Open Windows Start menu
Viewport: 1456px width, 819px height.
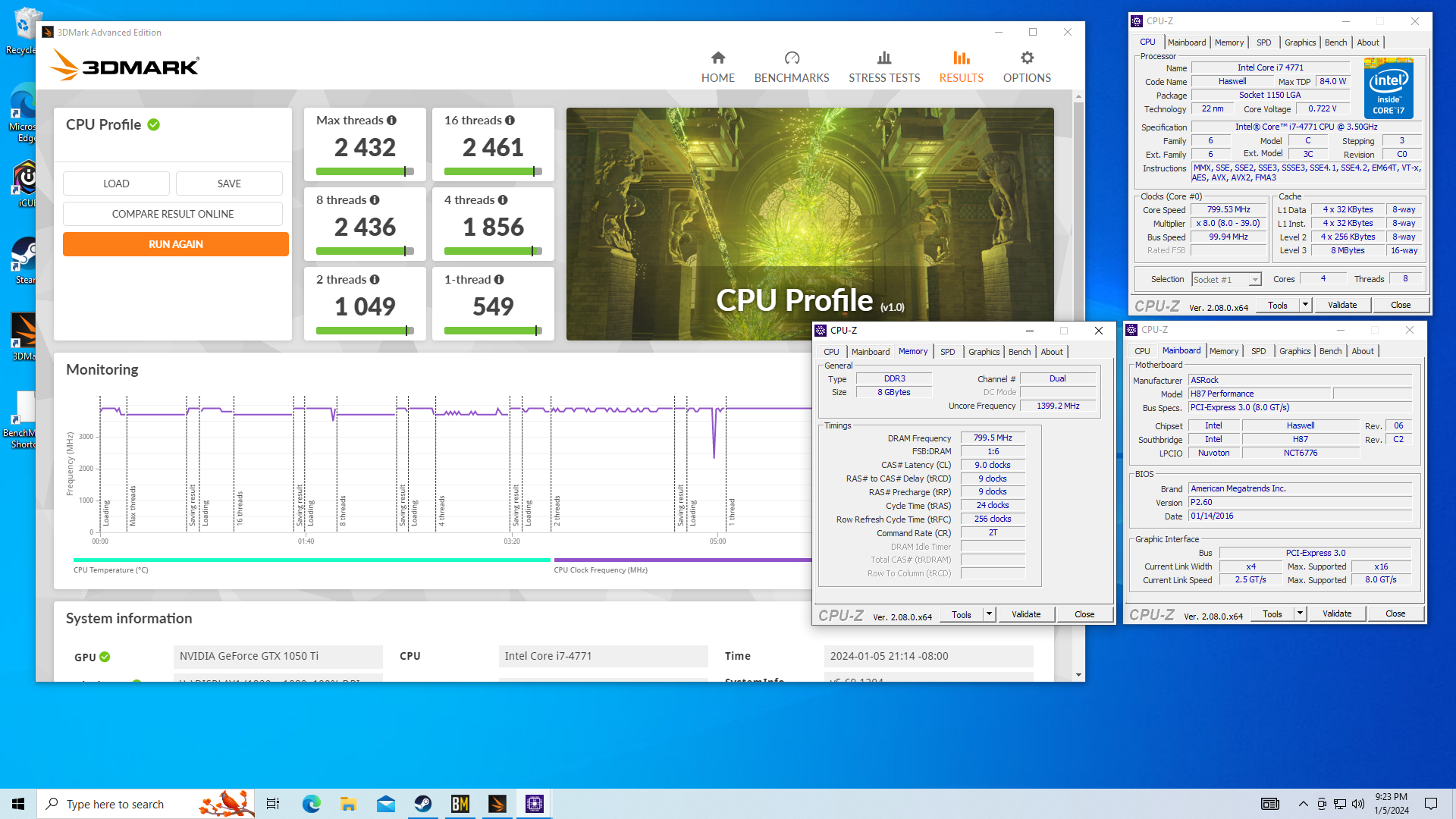pyautogui.click(x=18, y=804)
